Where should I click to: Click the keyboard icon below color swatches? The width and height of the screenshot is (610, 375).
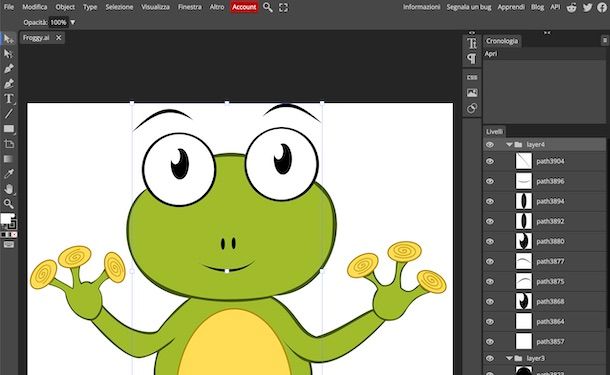point(9,245)
